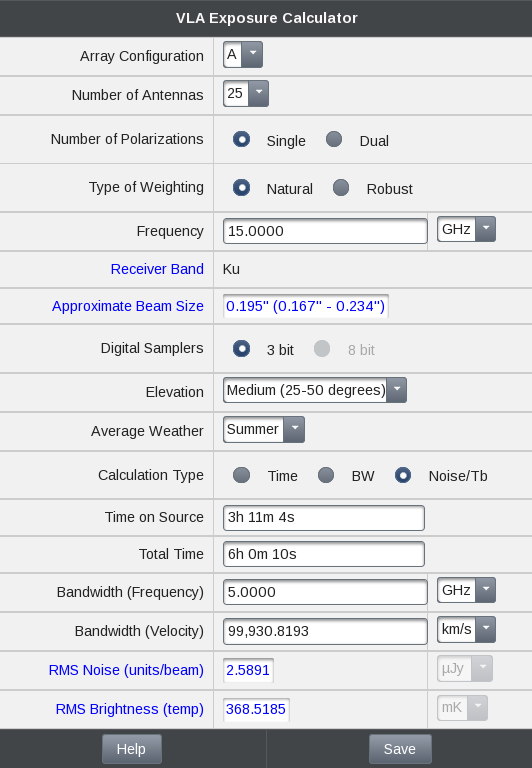This screenshot has height=768, width=532.
Task: Select Dual polarization radio button
Action: click(334, 139)
